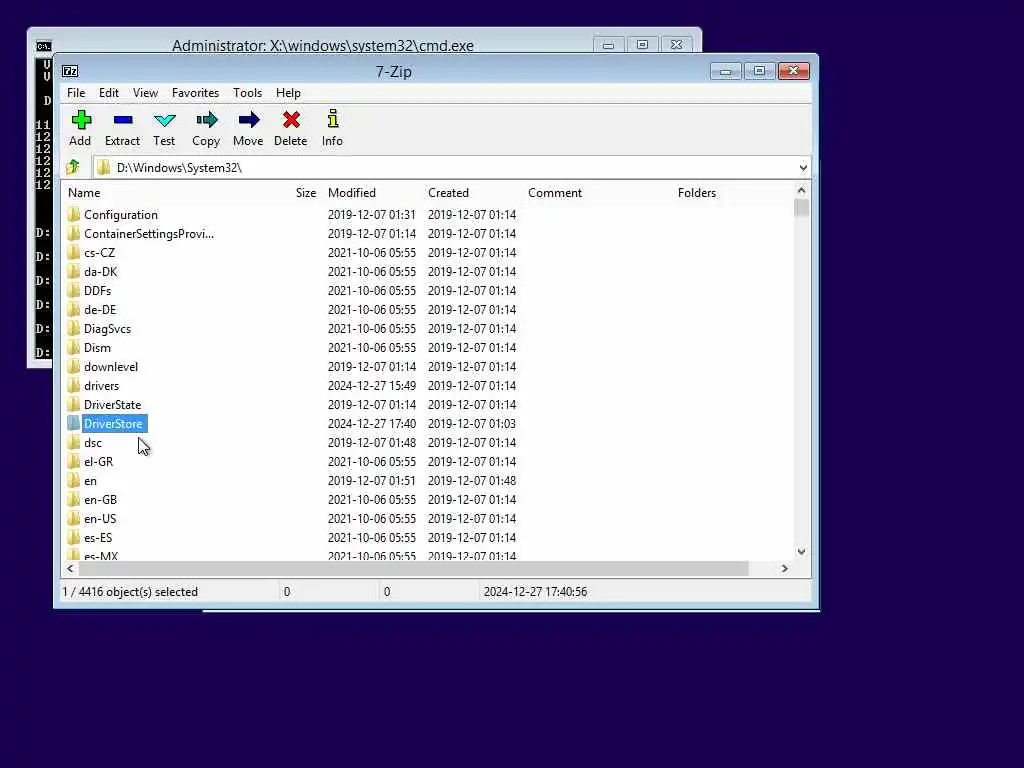
Task: Select the DriverState folder icon
Action: pos(74,404)
